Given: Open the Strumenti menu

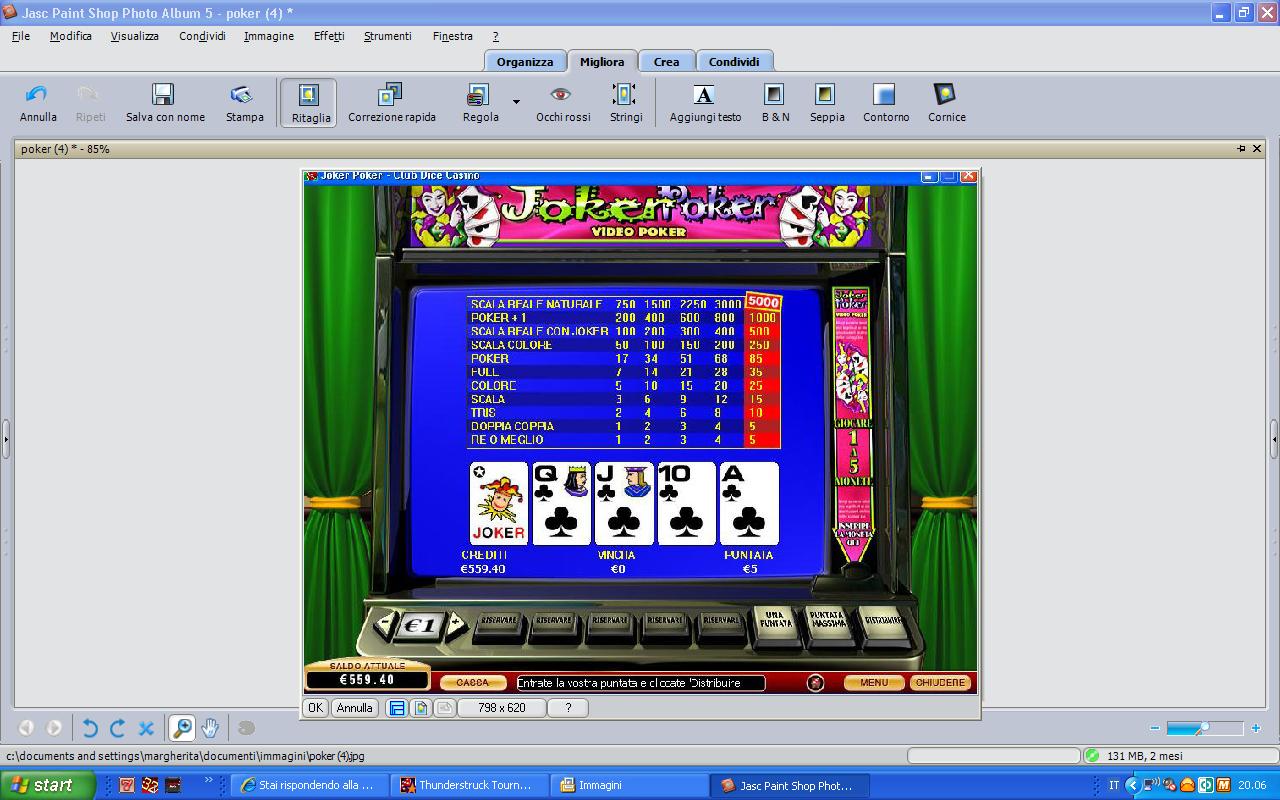Looking at the screenshot, I should [388, 36].
